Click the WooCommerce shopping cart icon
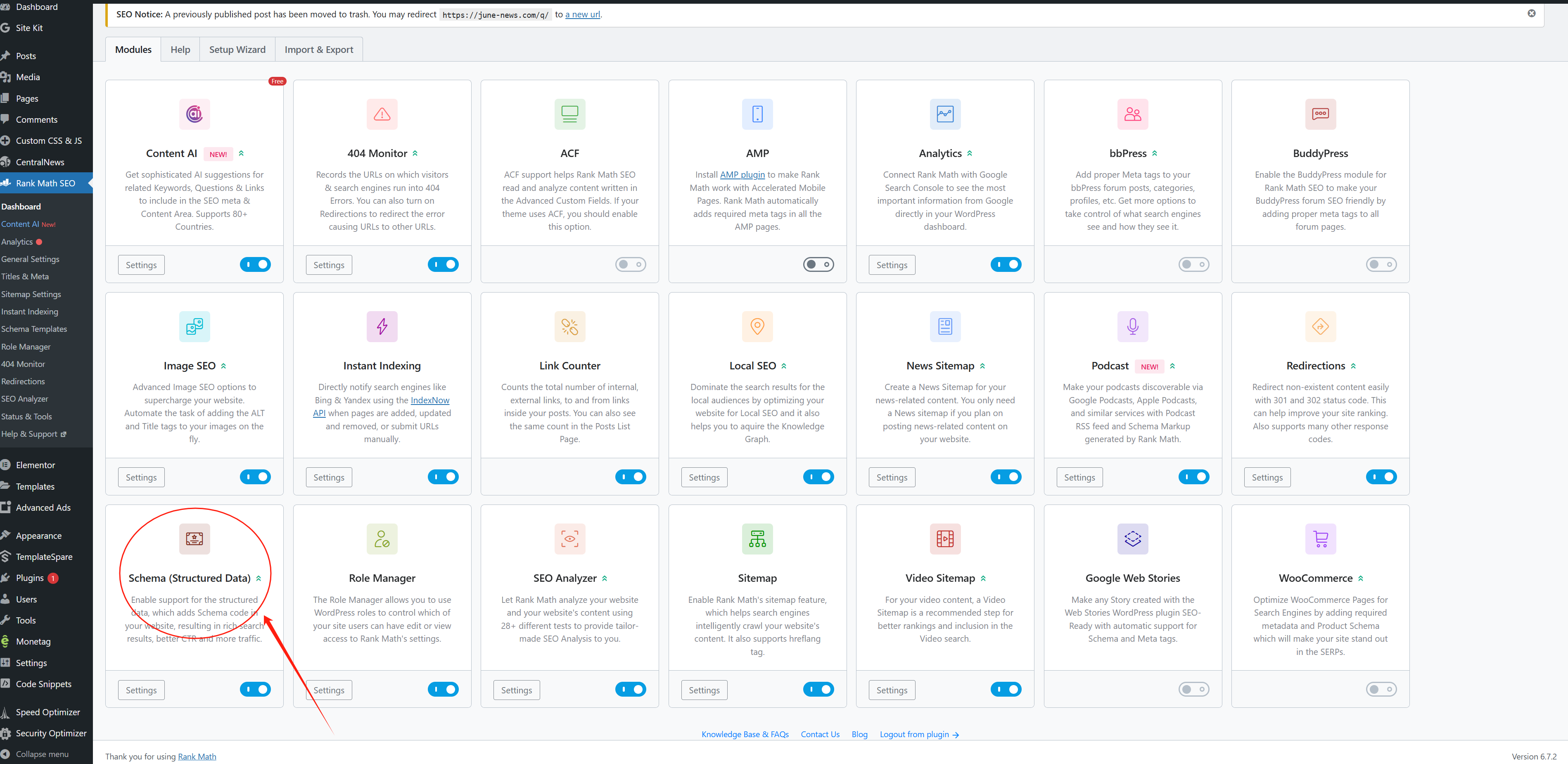 coord(1320,538)
